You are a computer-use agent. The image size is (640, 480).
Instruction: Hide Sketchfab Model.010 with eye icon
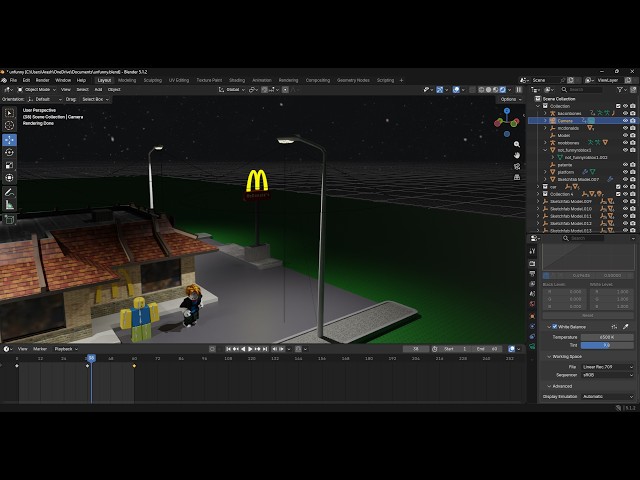tap(625, 209)
